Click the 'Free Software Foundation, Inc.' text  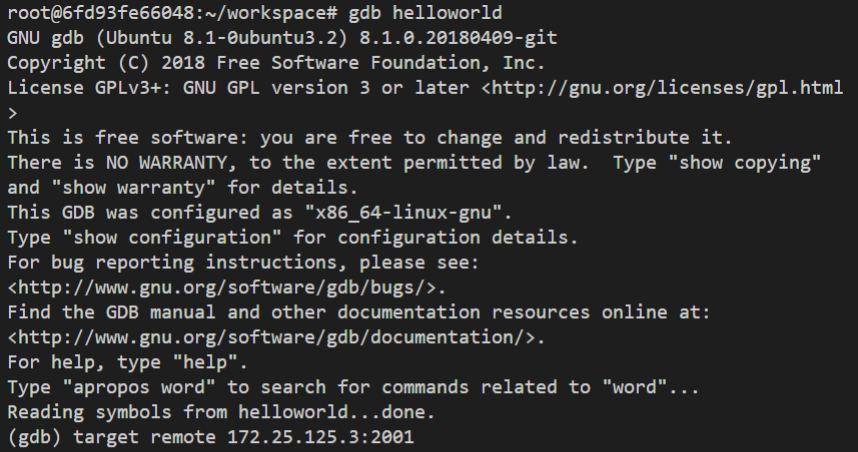click(381, 63)
